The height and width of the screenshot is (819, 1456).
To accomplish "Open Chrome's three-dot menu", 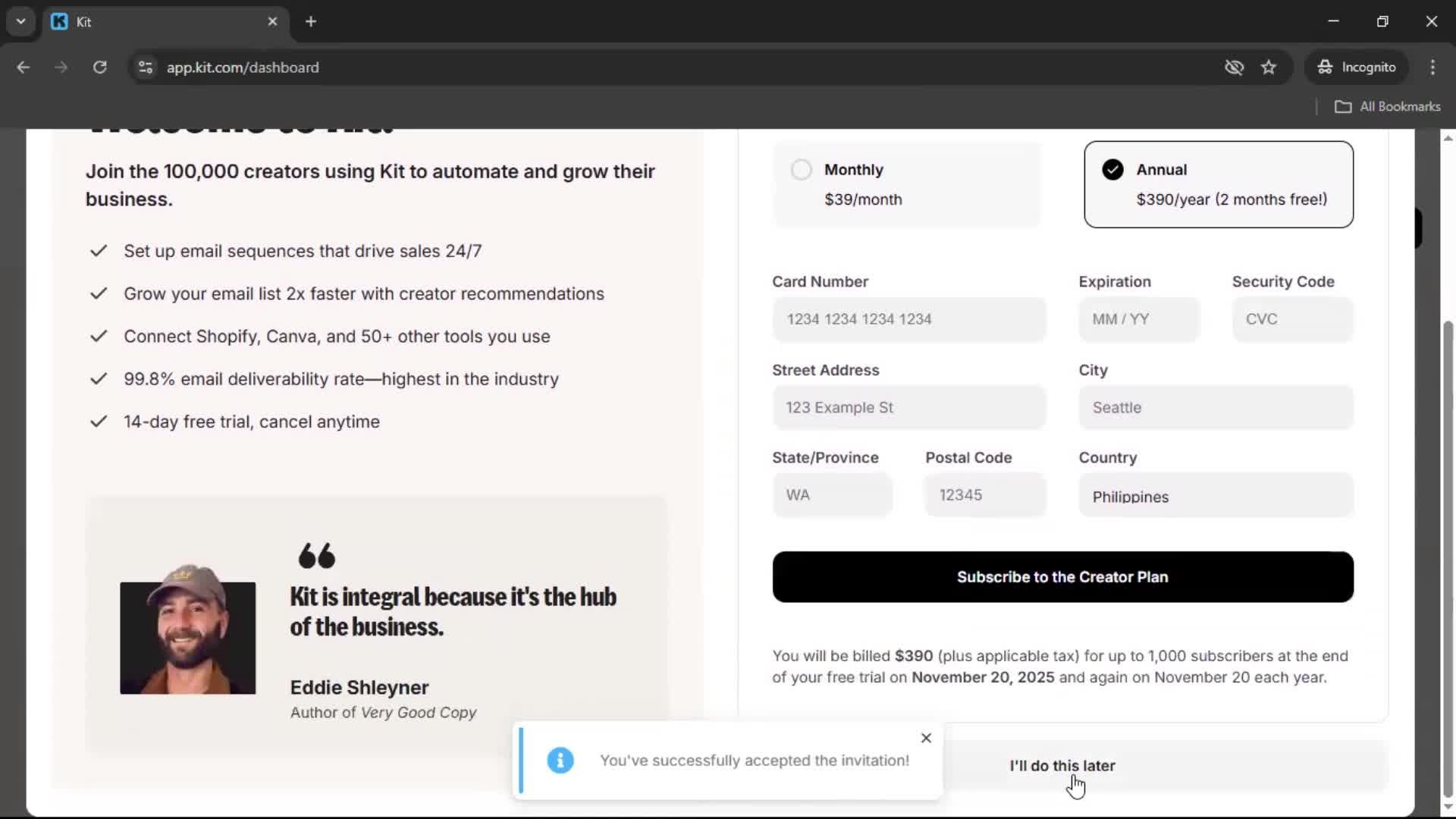I will [1433, 67].
